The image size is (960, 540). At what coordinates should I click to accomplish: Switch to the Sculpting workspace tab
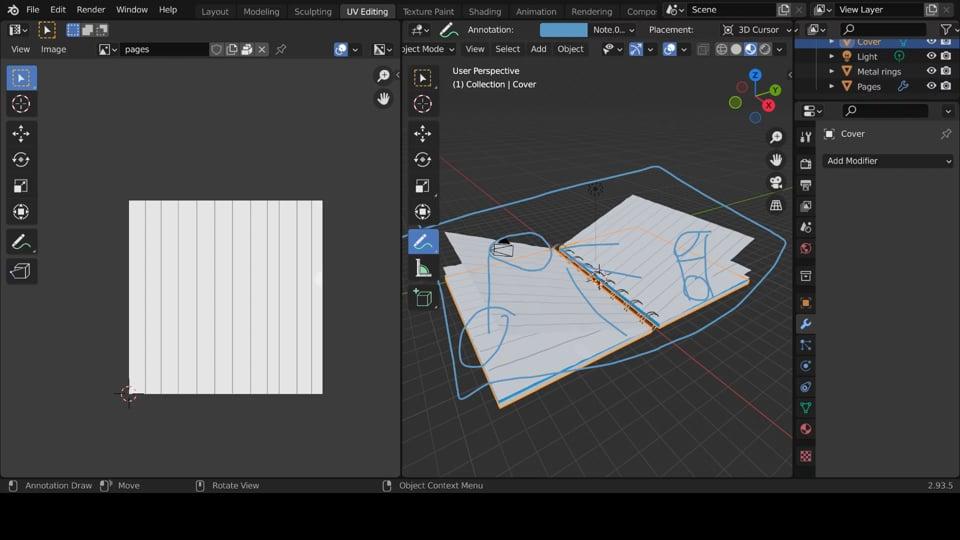[x=312, y=12]
